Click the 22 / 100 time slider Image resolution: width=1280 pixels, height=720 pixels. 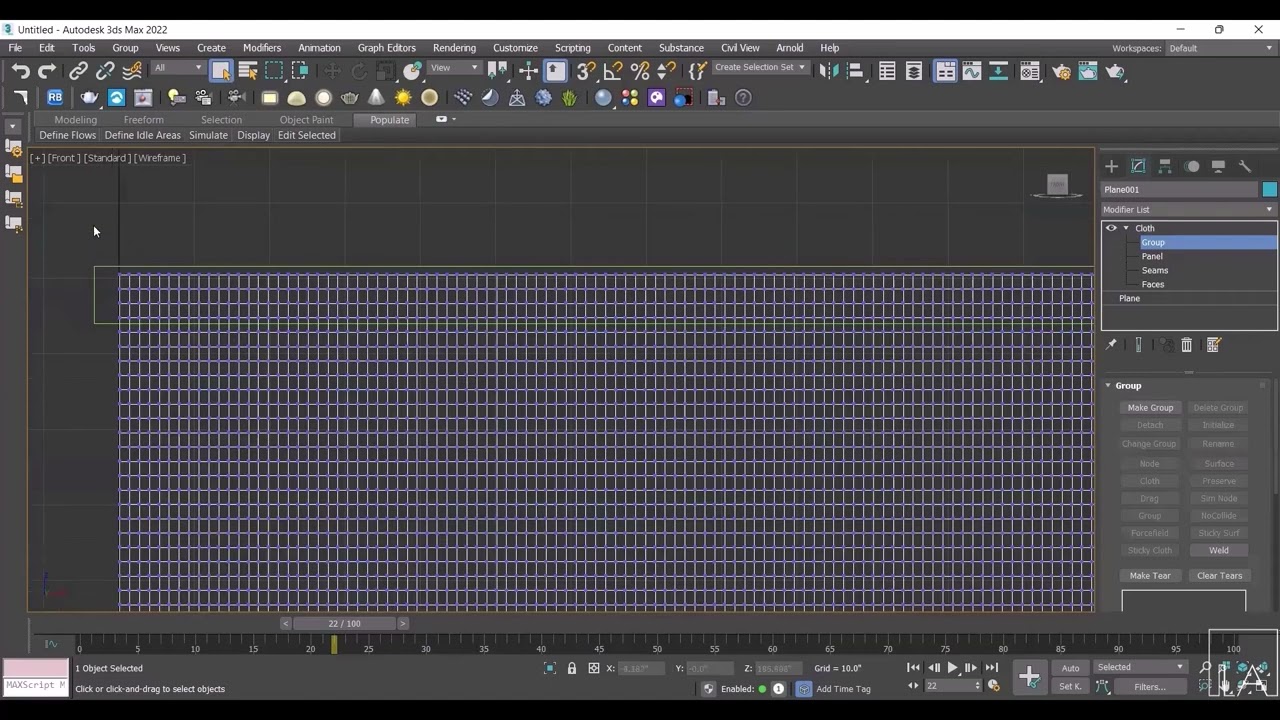pyautogui.click(x=344, y=624)
